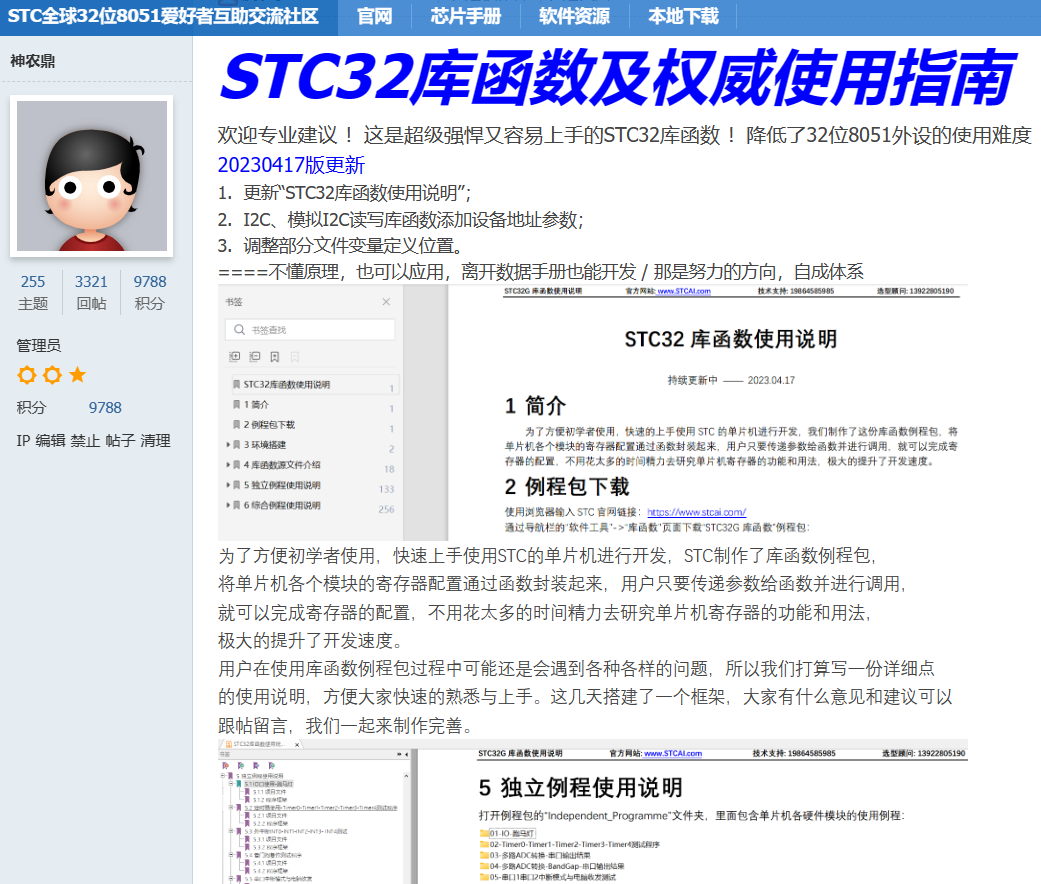Image resolution: width=1041 pixels, height=884 pixels.
Task: Click the 技术支持: 19864585985 text in first header
Action: (x=795, y=291)
